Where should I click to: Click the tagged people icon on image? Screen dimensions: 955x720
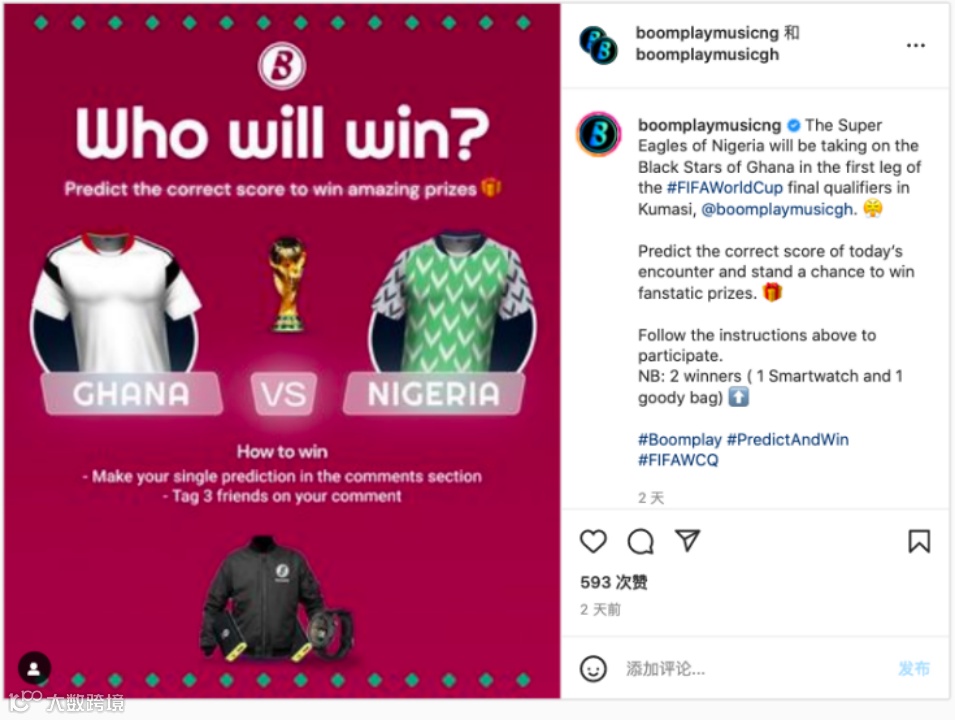tap(34, 669)
